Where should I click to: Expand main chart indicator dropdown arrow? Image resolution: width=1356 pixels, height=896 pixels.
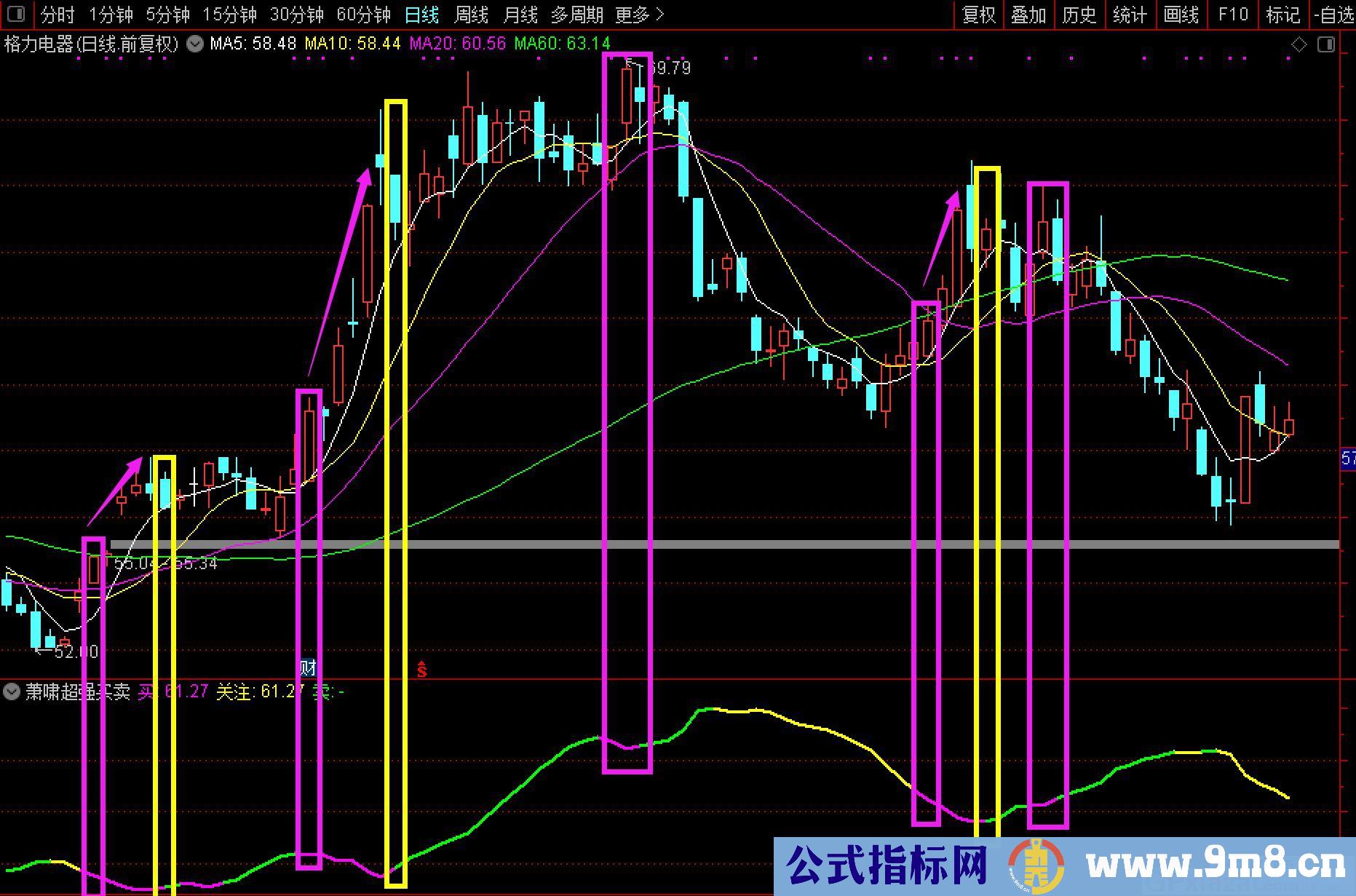click(x=195, y=44)
